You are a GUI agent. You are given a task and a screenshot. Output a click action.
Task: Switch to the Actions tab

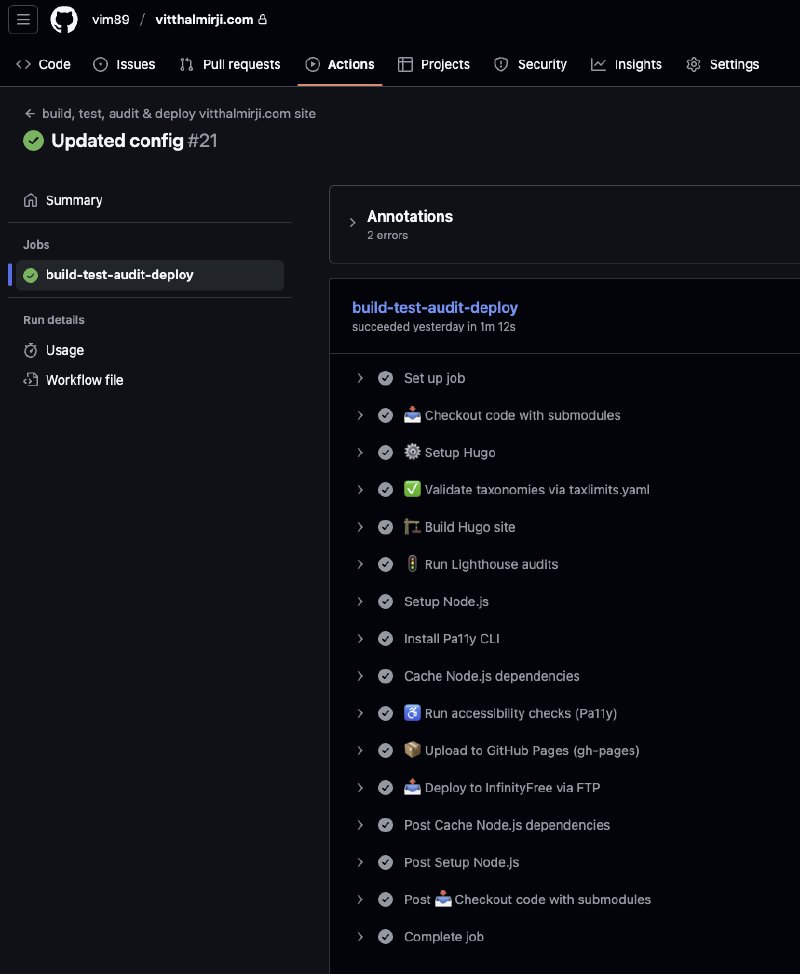tap(340, 65)
